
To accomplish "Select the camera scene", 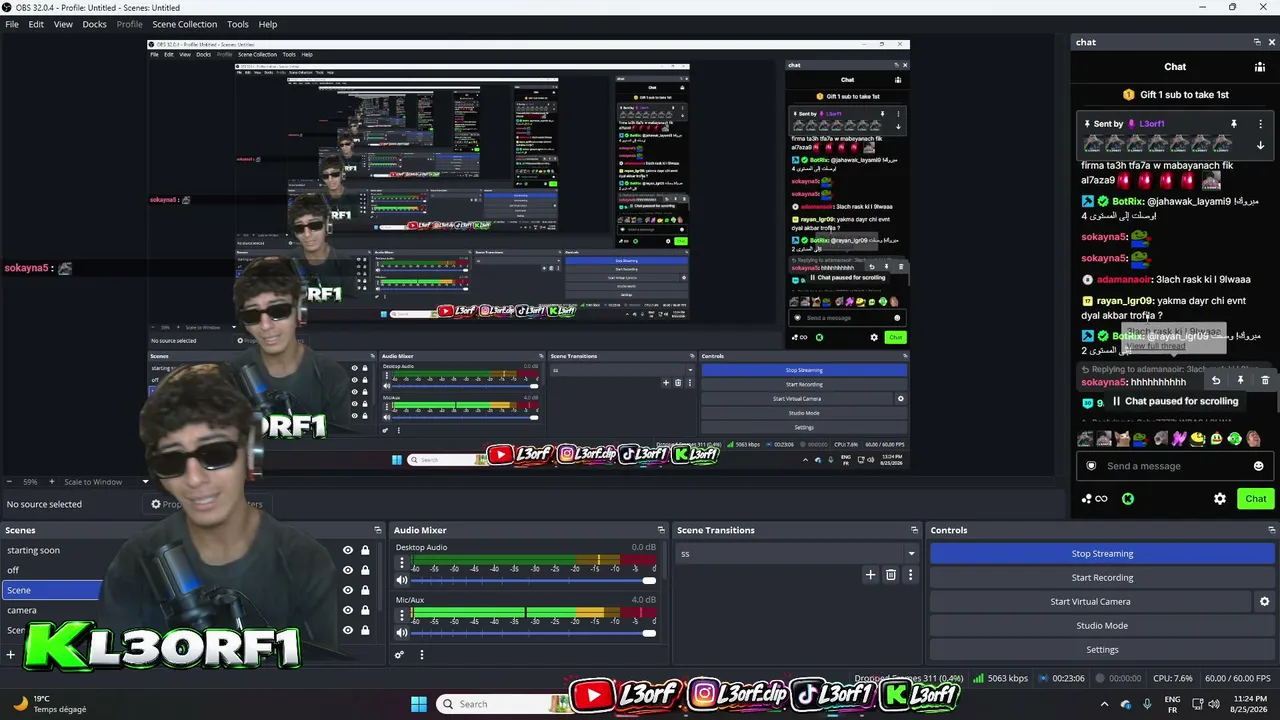I will pyautogui.click(x=22, y=610).
